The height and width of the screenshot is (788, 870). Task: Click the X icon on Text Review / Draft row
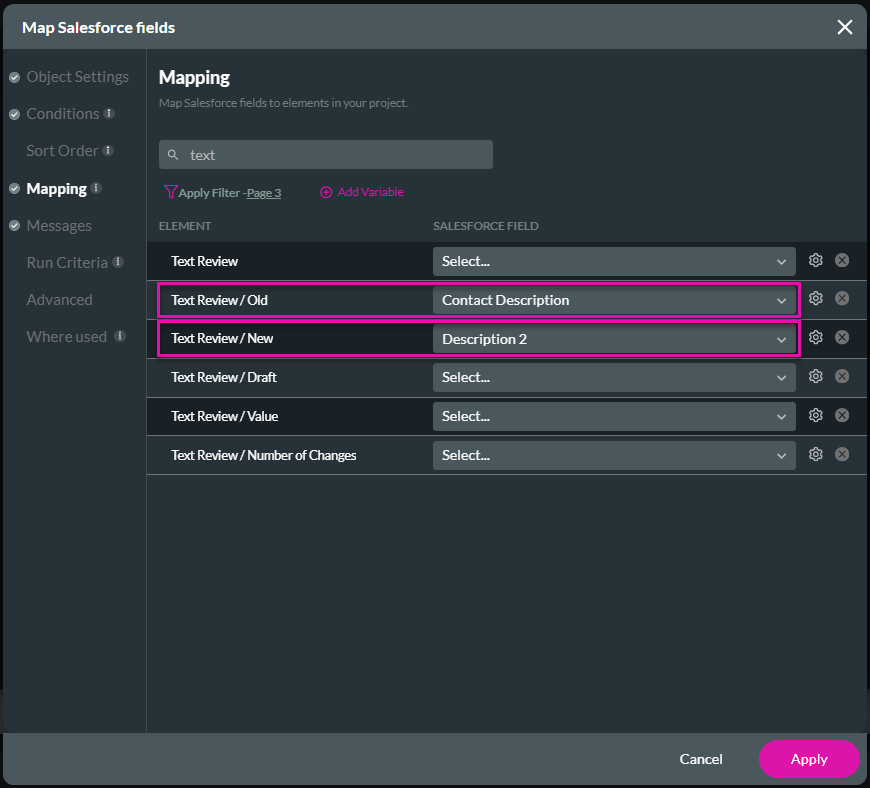coord(842,377)
